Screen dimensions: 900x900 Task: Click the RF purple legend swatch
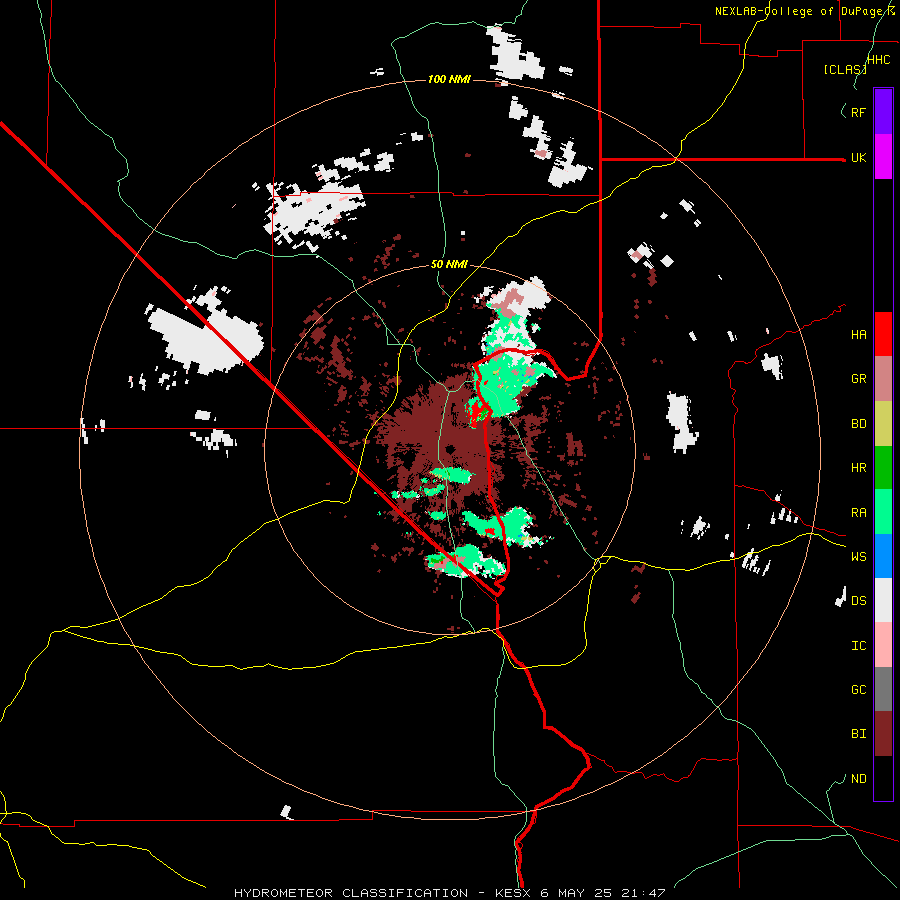click(883, 112)
